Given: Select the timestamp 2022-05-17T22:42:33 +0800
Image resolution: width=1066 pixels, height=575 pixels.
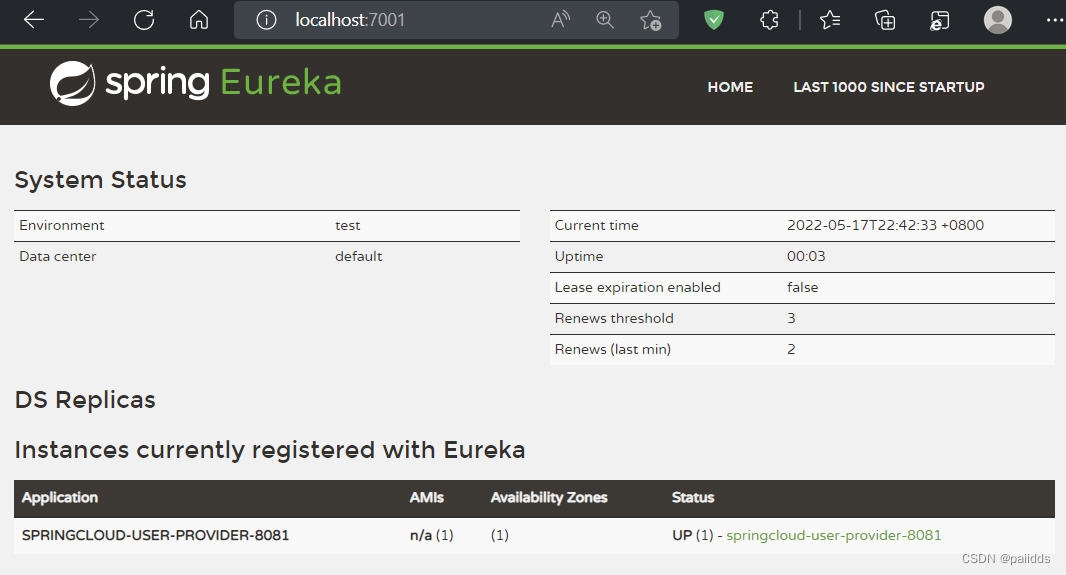Looking at the screenshot, I should click(885, 225).
